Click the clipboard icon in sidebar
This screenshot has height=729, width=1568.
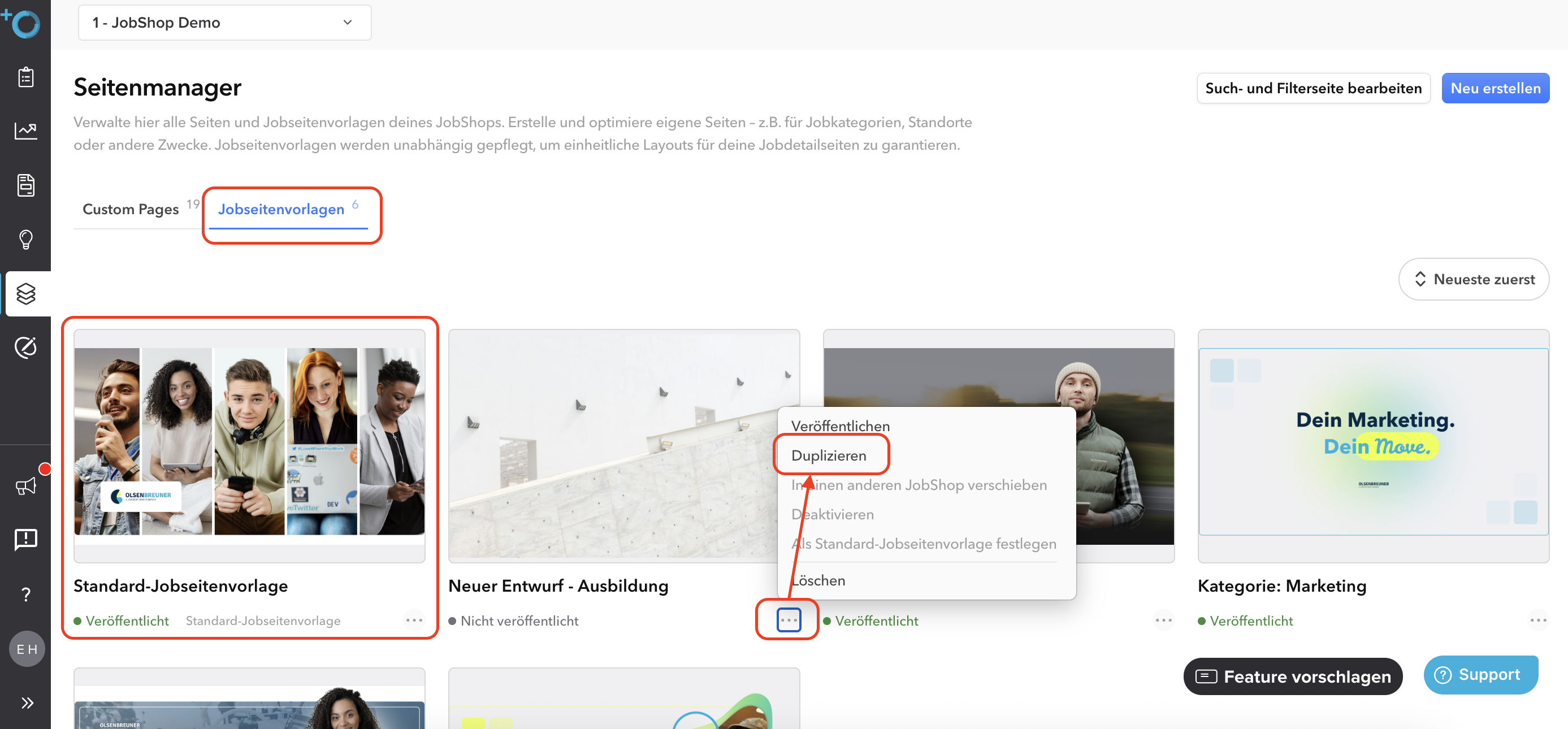coord(25,77)
